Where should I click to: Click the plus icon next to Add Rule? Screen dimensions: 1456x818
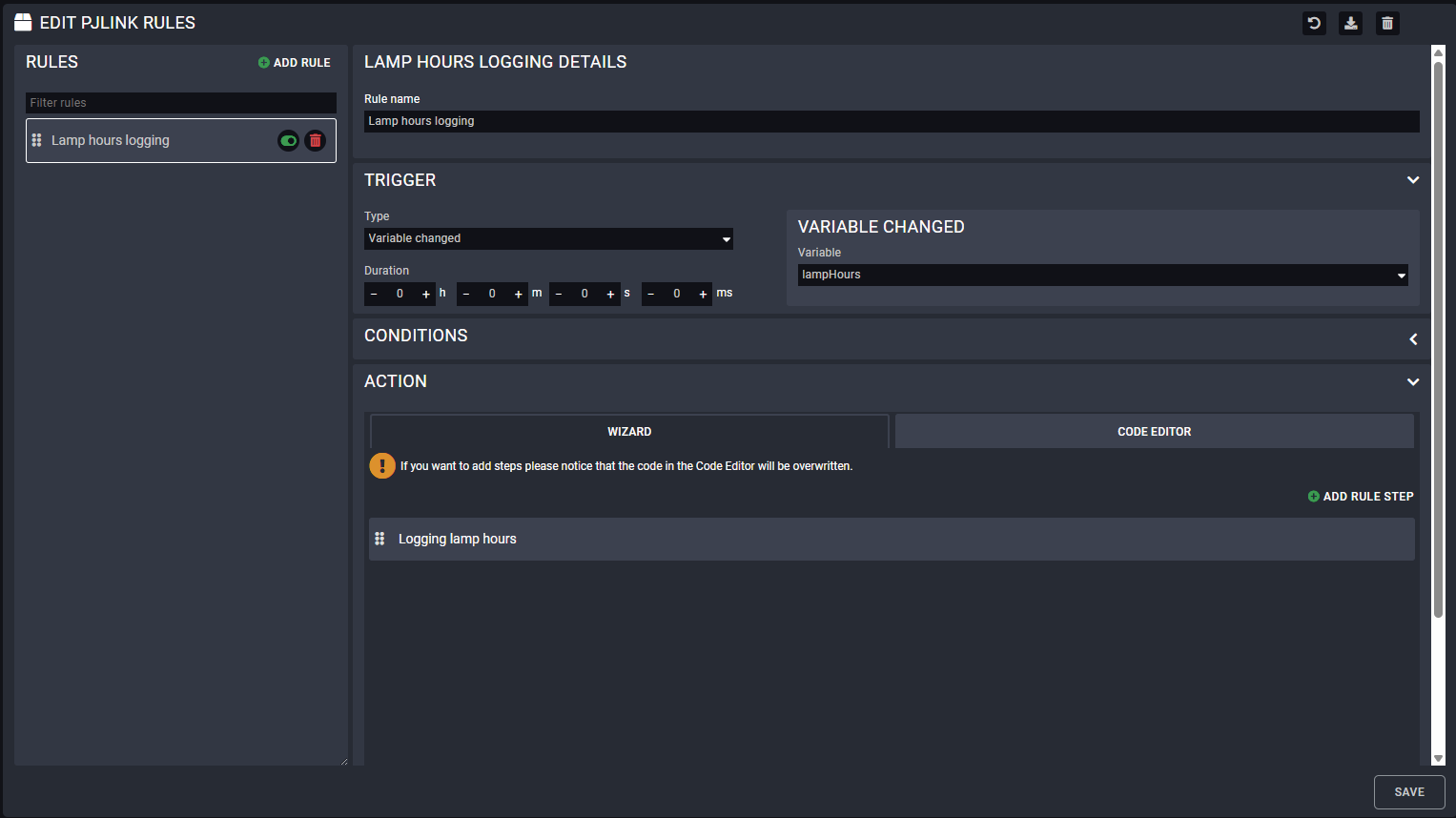pos(264,63)
